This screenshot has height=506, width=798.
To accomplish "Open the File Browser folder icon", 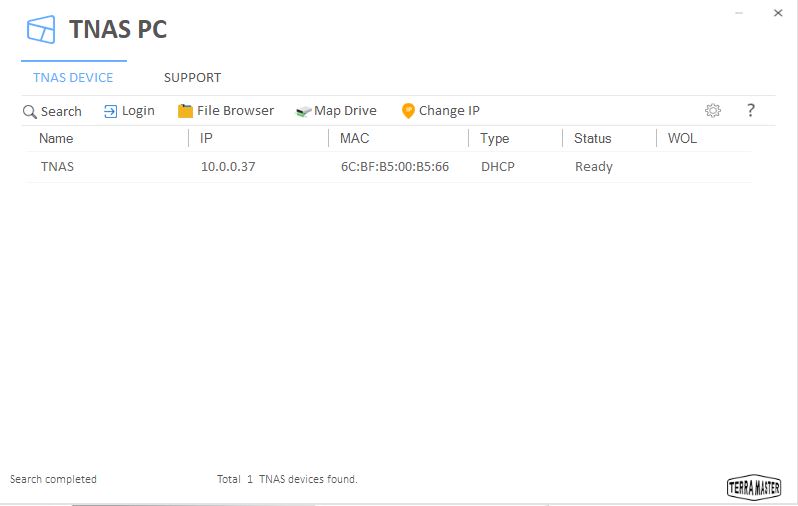I will 185,111.
